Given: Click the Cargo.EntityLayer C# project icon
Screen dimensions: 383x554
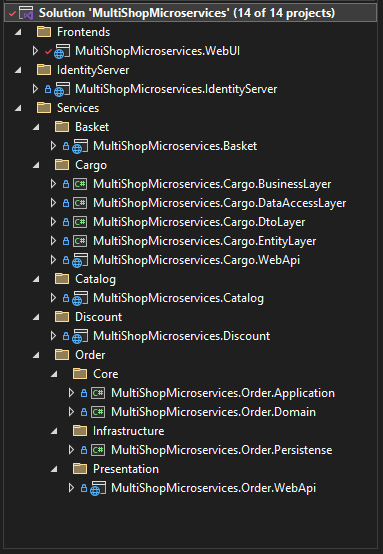Looking at the screenshot, I should pyautogui.click(x=80, y=241).
